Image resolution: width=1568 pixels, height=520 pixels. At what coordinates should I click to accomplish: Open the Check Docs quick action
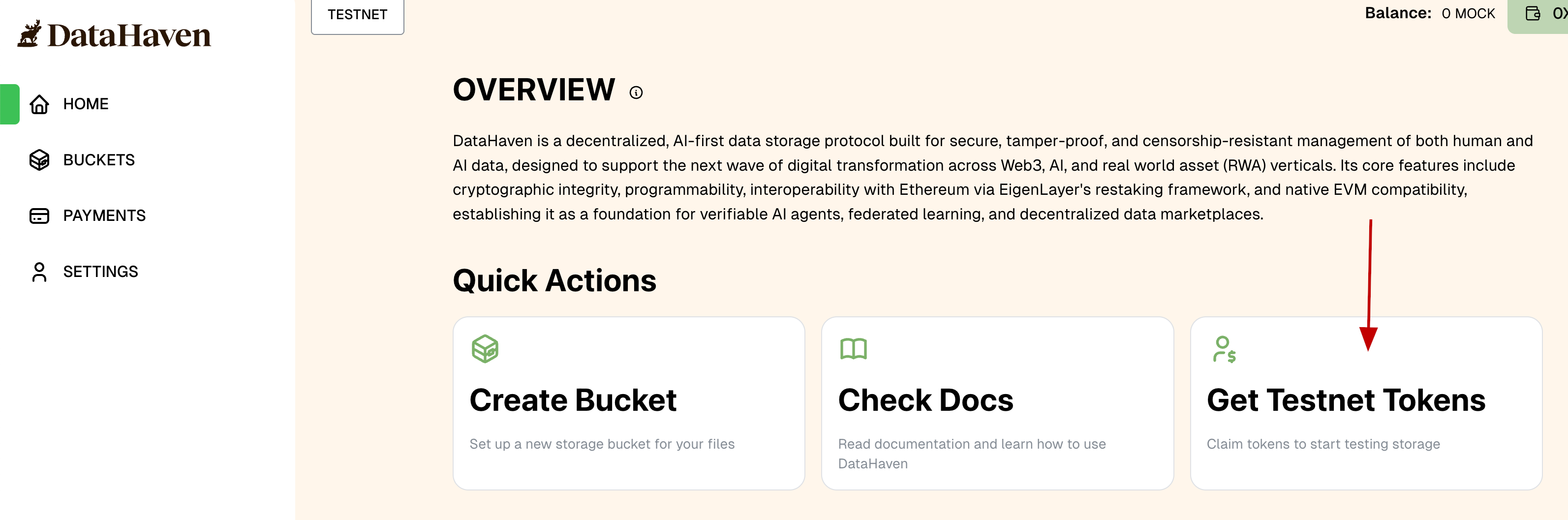coord(925,400)
